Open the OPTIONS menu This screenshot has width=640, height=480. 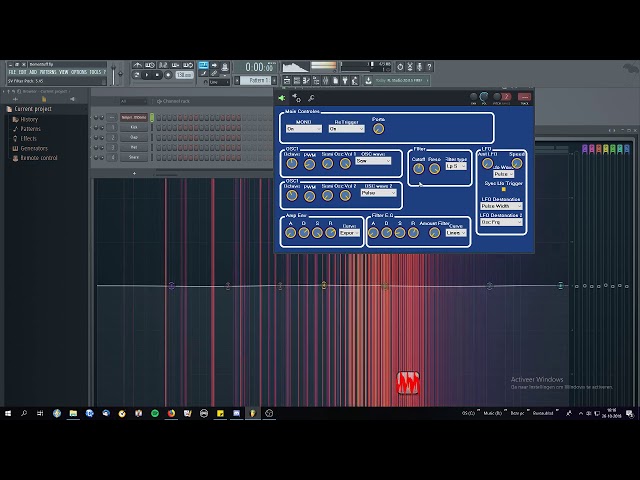pos(79,72)
